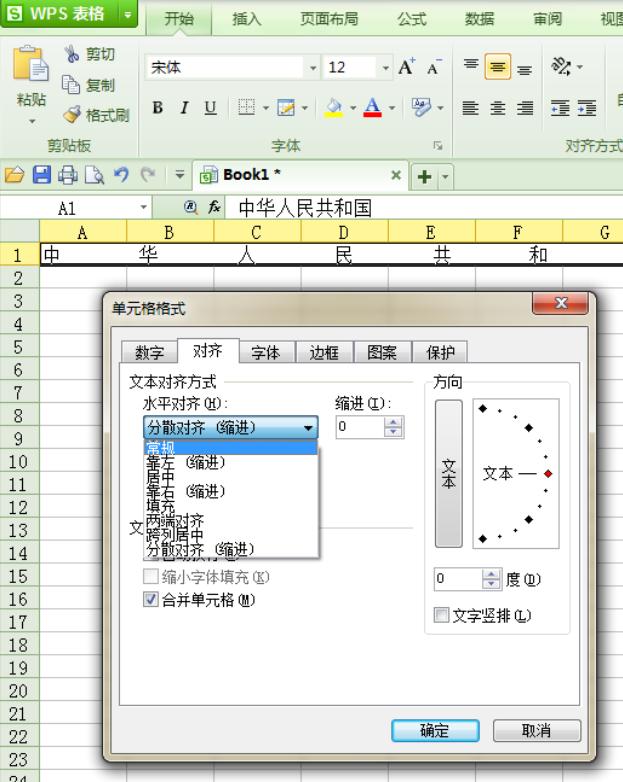Open the font name dropdown (宋体)
This screenshot has width=623, height=782.
313,67
